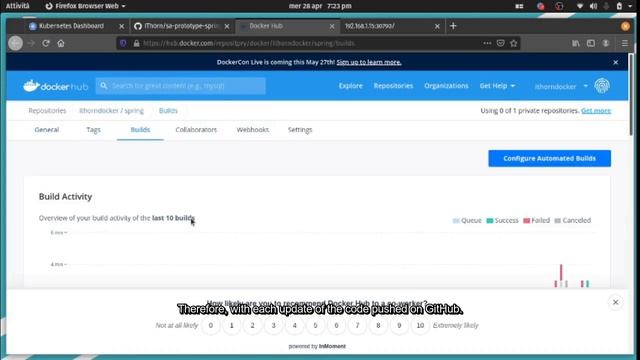The height and width of the screenshot is (360, 640).
Task: Click the Firefox reload page icon
Action: [x=46, y=43]
